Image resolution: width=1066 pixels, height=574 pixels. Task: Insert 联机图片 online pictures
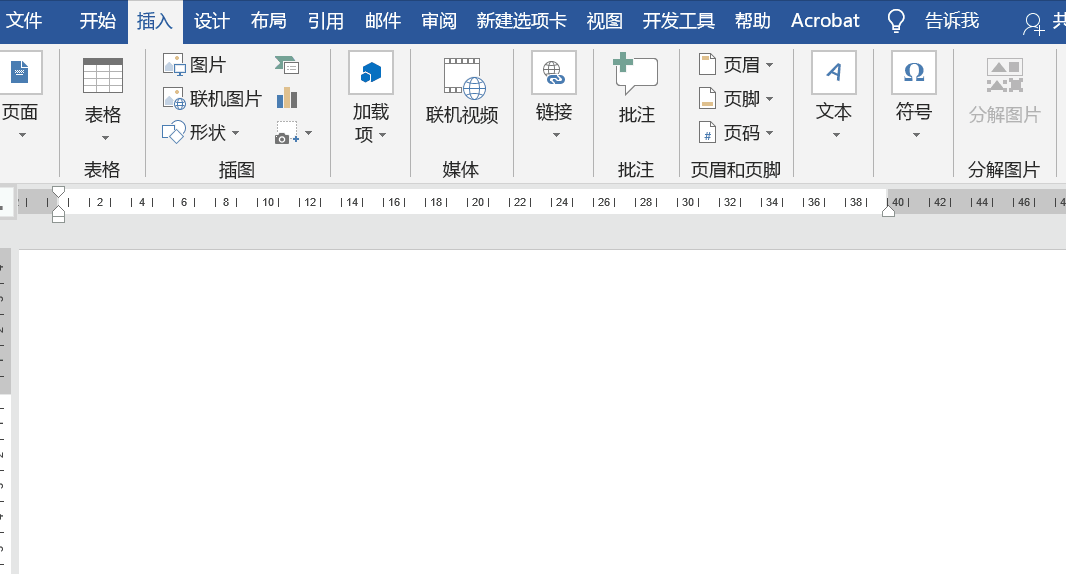click(212, 99)
